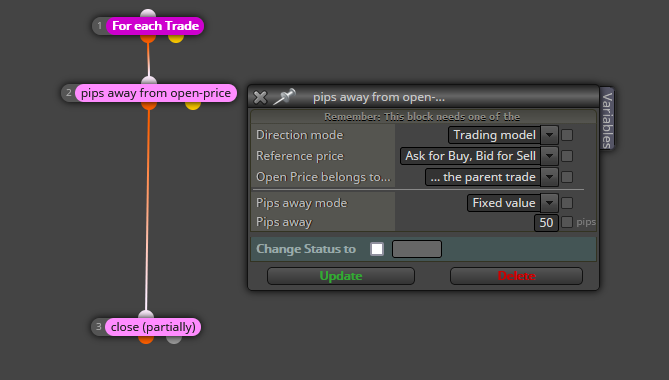The width and height of the screenshot is (669, 380).
Task: Click the Pips away label
Action: pyautogui.click(x=284, y=222)
